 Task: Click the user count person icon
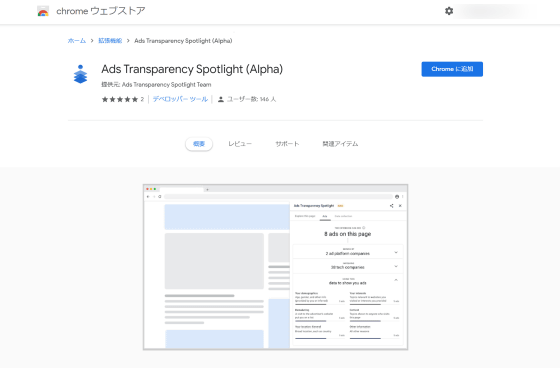pos(221,99)
